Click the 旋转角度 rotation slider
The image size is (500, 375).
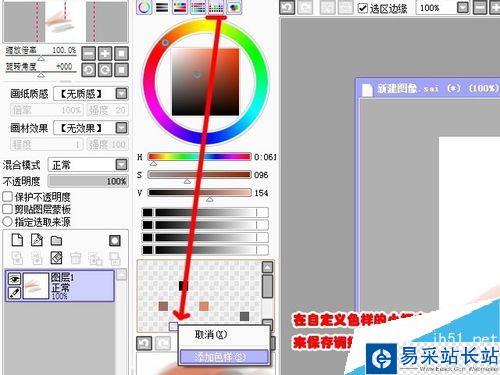tap(41, 73)
